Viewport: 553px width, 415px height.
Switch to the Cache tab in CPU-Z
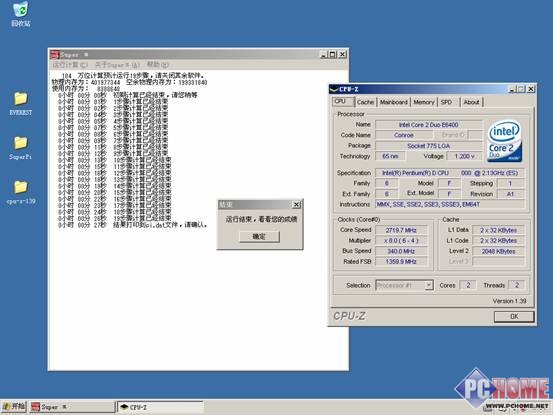[365, 102]
